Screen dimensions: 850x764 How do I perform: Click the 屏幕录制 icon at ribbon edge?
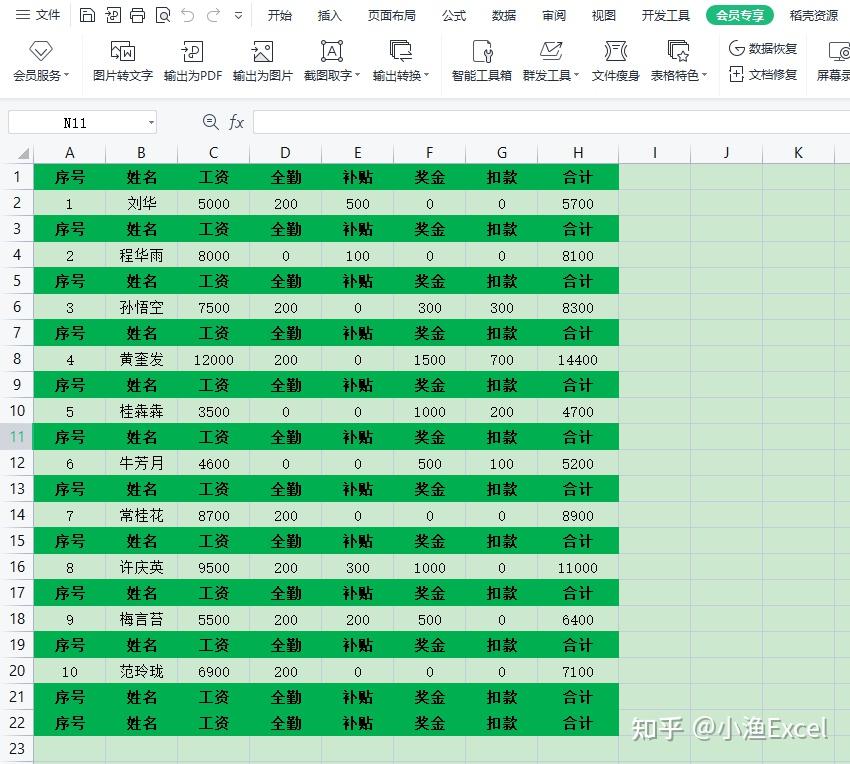[838, 52]
